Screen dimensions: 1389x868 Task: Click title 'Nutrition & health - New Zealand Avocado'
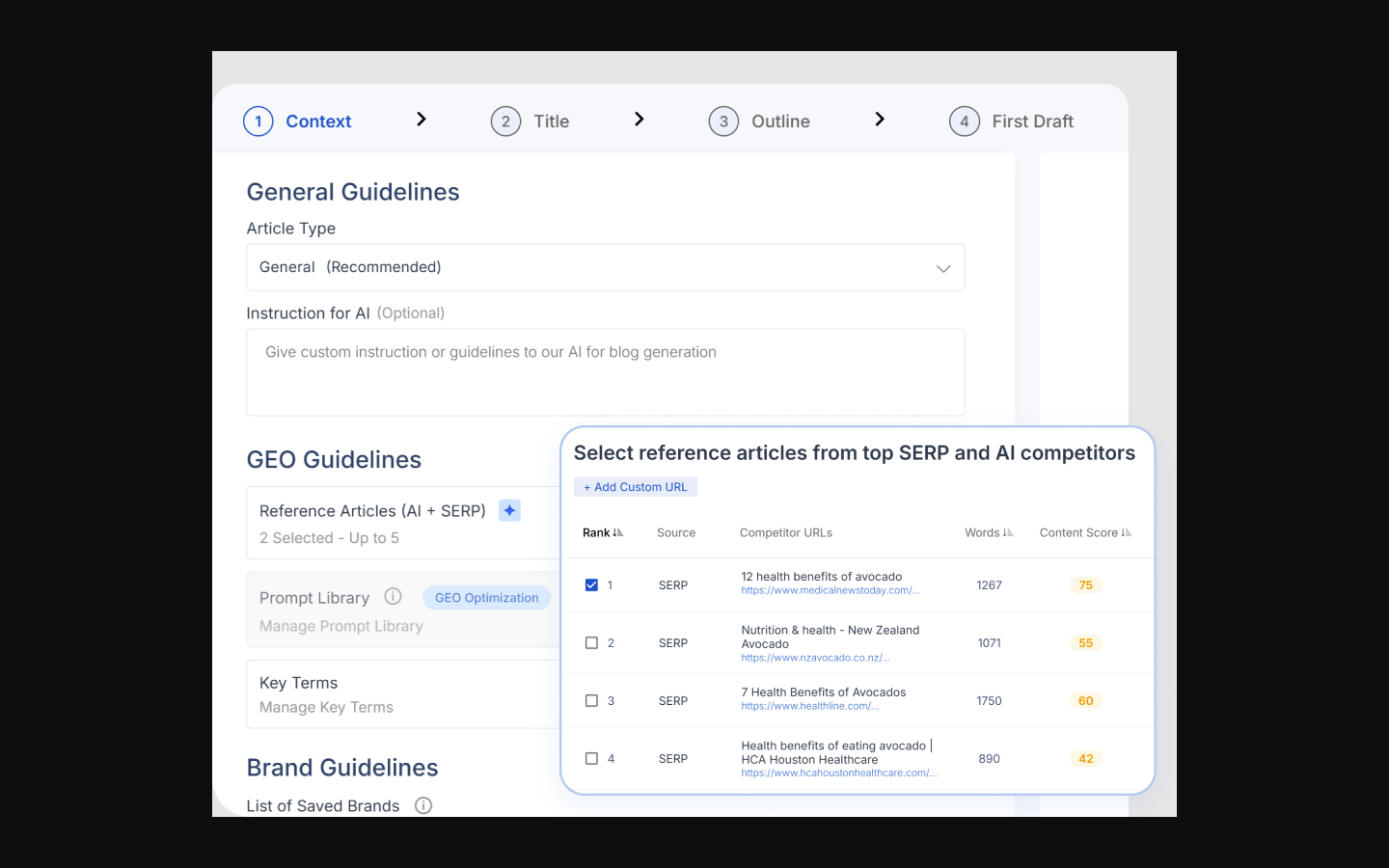click(831, 637)
